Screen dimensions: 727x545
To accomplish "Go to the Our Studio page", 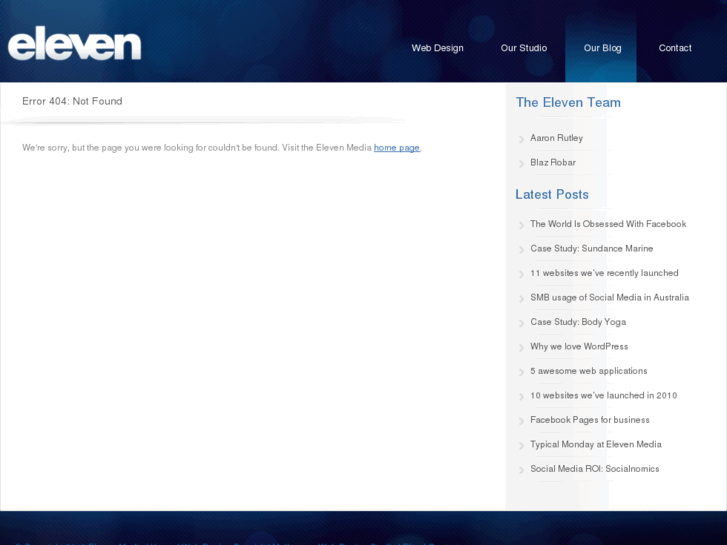I will 523,48.
